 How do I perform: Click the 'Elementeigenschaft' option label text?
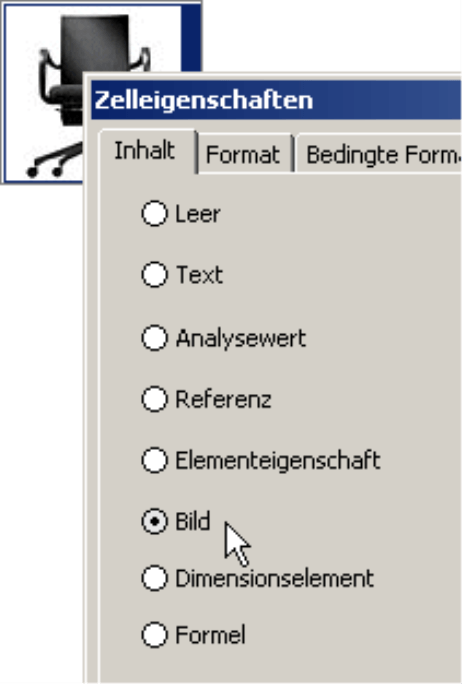[278, 461]
